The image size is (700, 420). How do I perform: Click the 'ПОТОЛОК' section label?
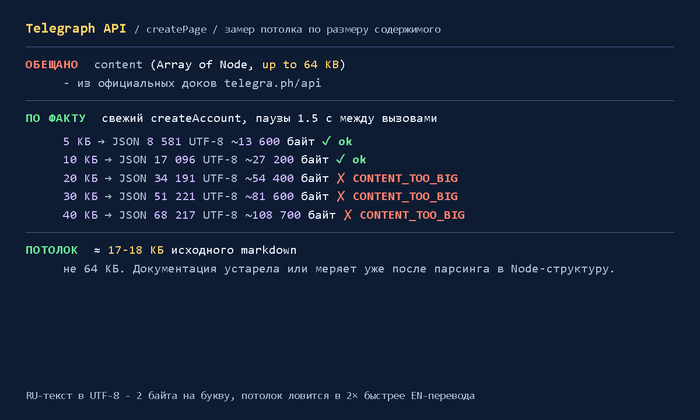52,250
